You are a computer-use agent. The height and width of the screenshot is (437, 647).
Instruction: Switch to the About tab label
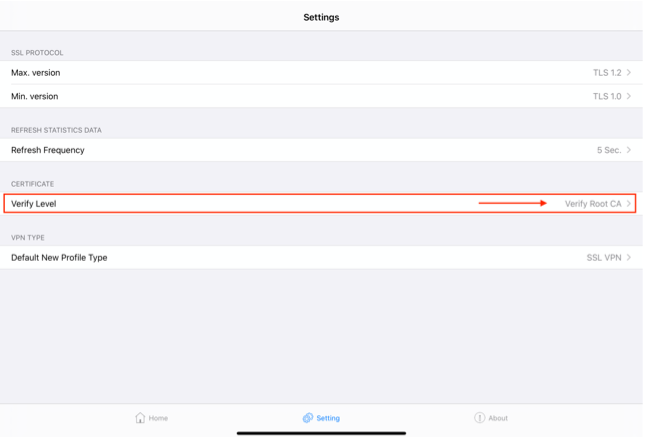[497, 418]
